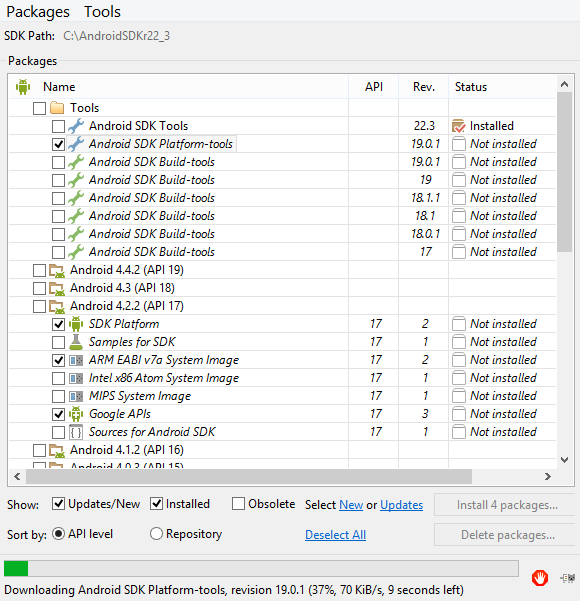This screenshot has height=601, width=580.
Task: Click the ARM EABI v7a System Image icon
Action: [76, 360]
